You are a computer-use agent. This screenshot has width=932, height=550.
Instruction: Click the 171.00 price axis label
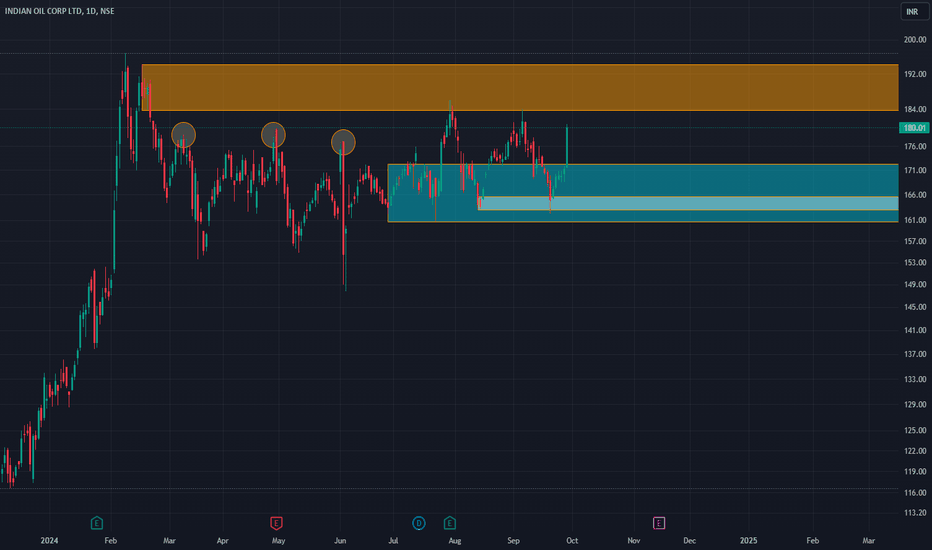(915, 171)
